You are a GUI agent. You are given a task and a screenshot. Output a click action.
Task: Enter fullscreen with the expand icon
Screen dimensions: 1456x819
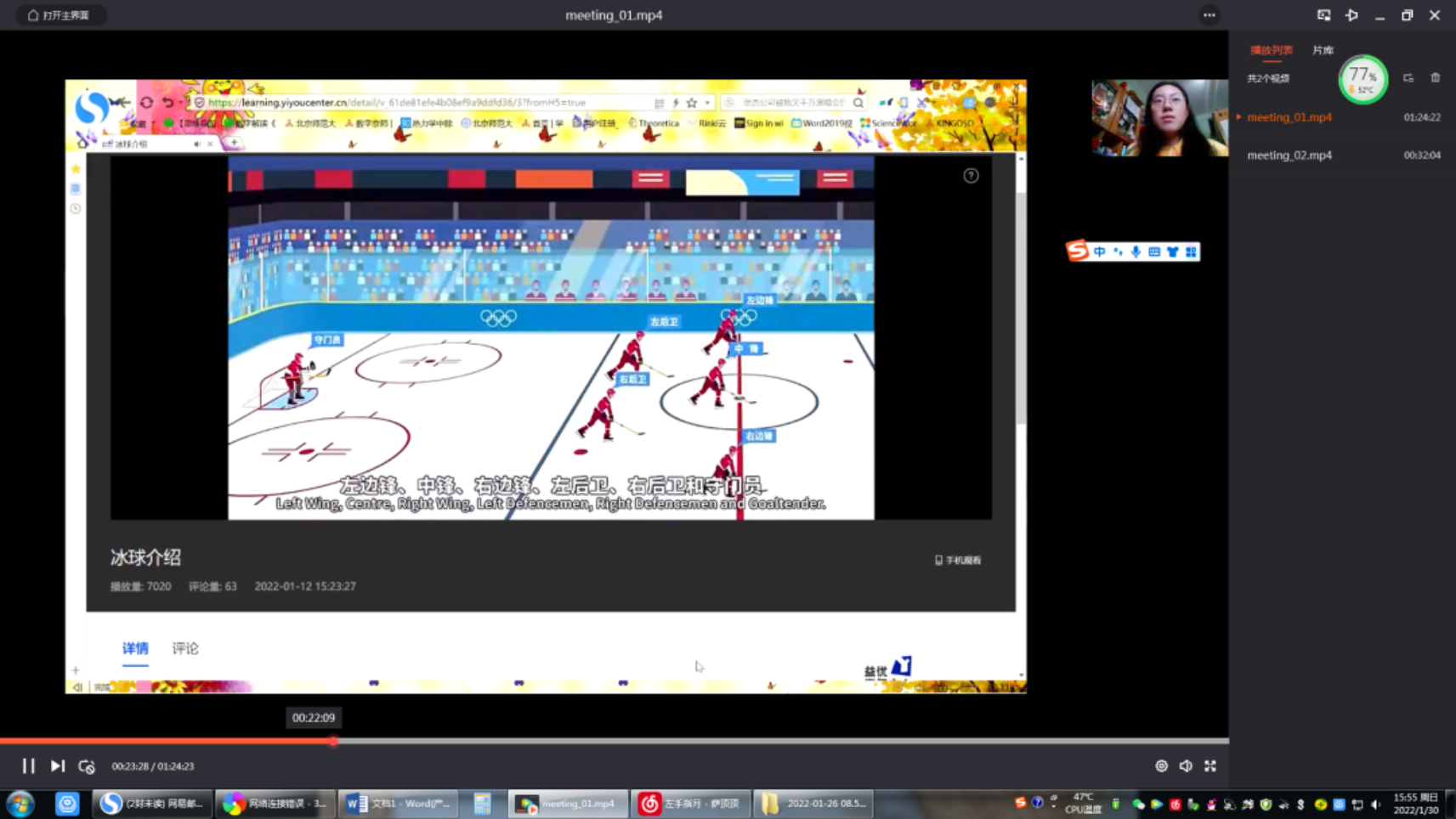[x=1210, y=765]
